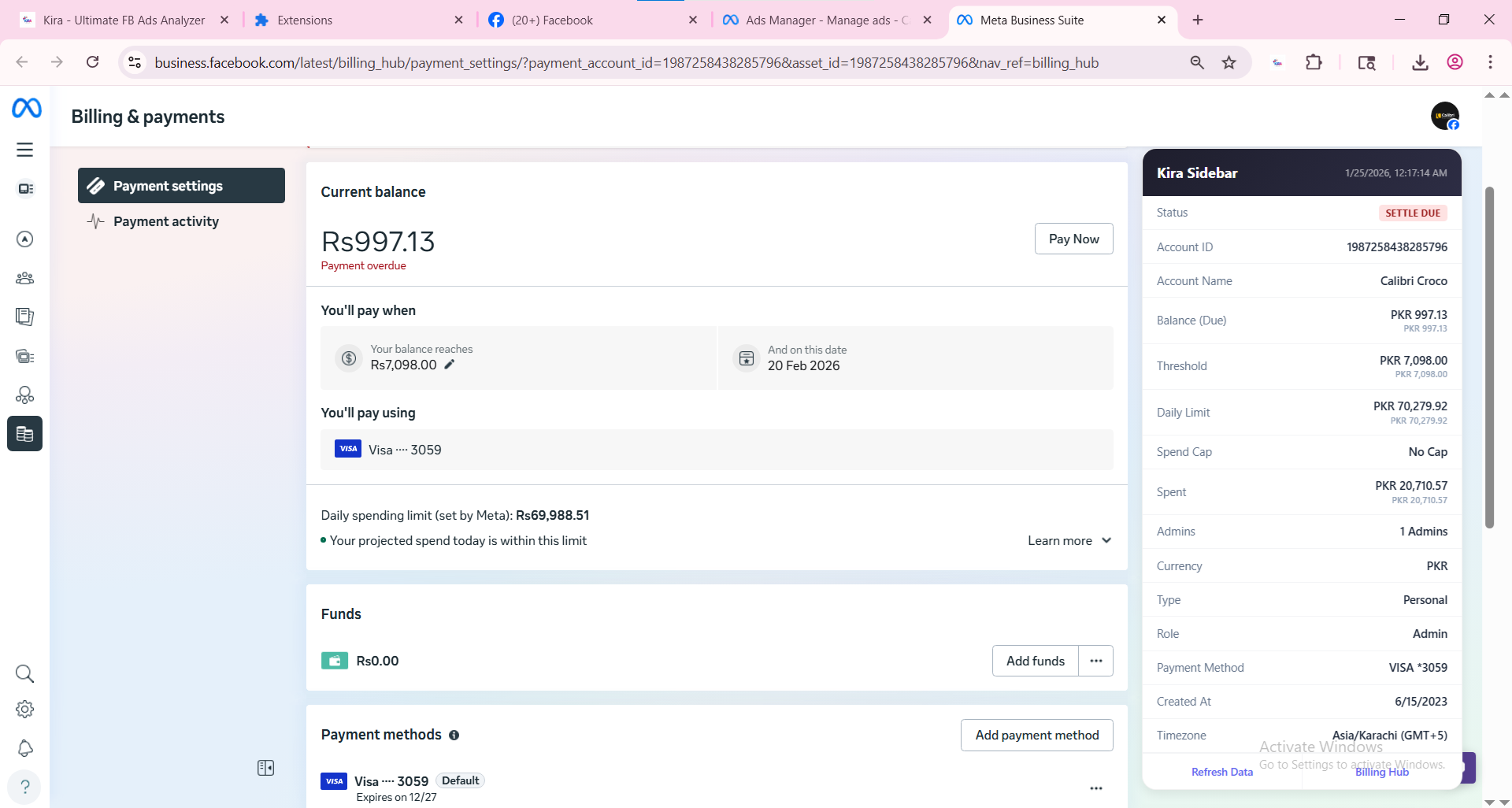Image resolution: width=1512 pixels, height=808 pixels.
Task: Click the Pay Now button
Action: pyautogui.click(x=1073, y=239)
